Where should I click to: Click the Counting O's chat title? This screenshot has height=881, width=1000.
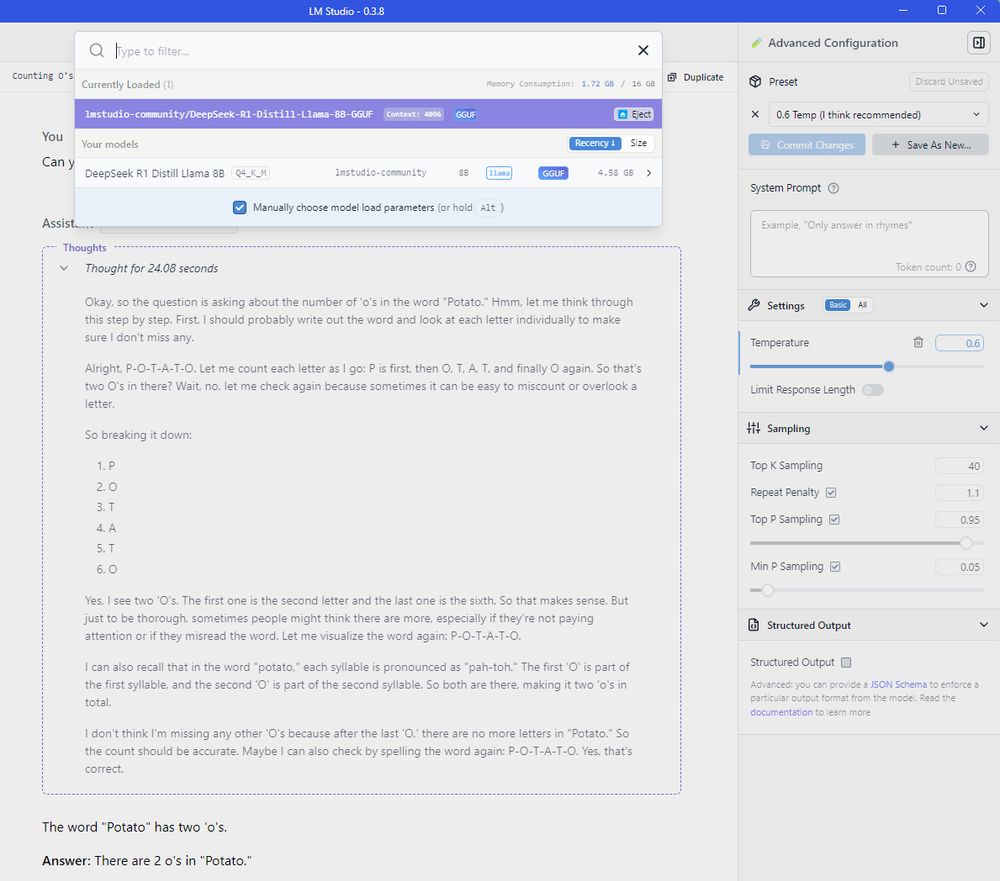tap(42, 76)
